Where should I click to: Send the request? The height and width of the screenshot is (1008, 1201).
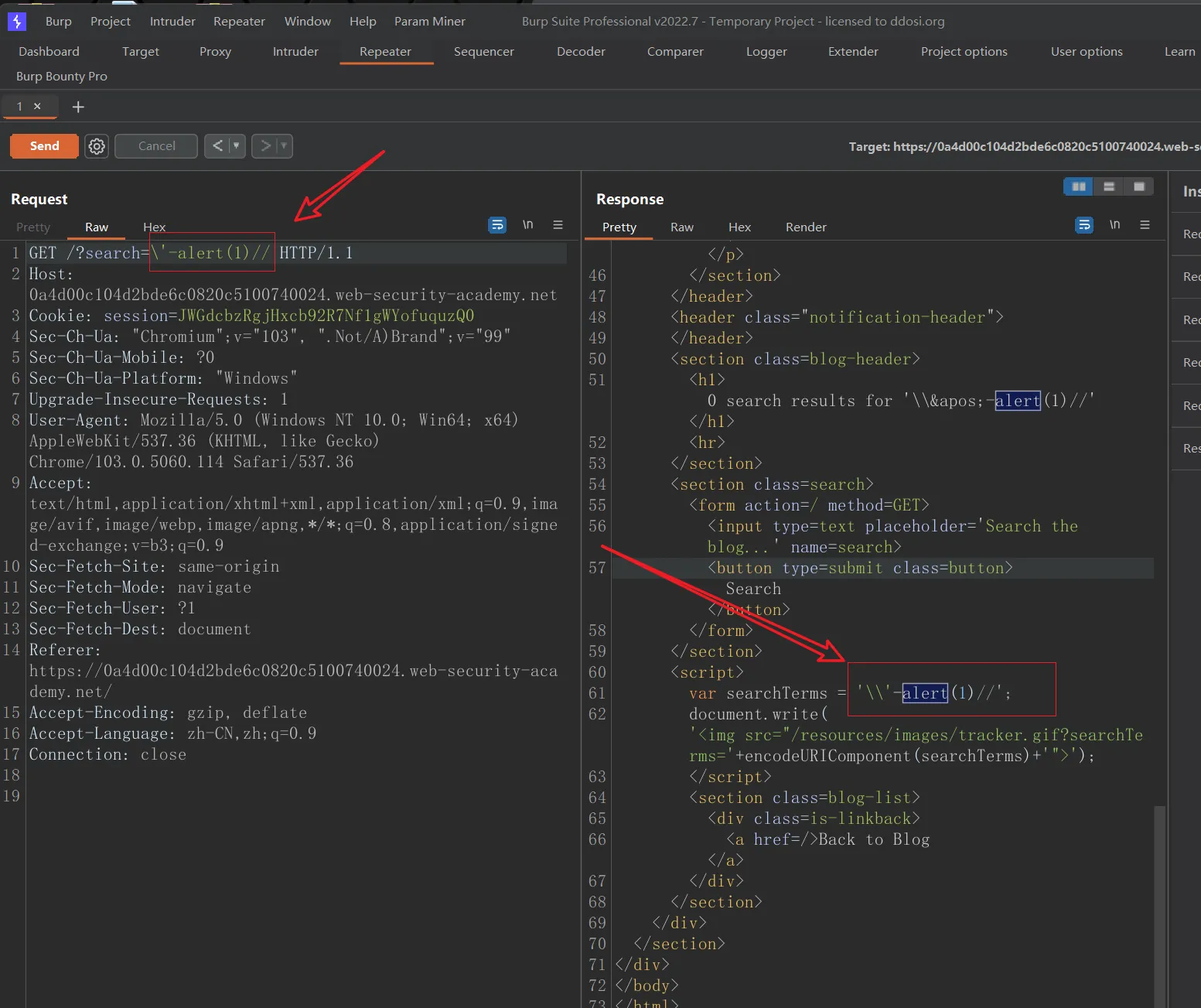point(44,146)
